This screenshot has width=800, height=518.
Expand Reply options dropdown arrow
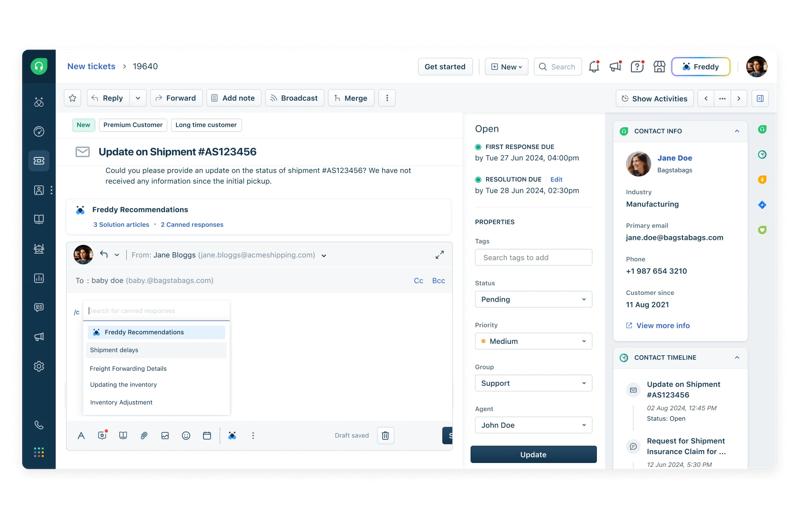(x=138, y=98)
